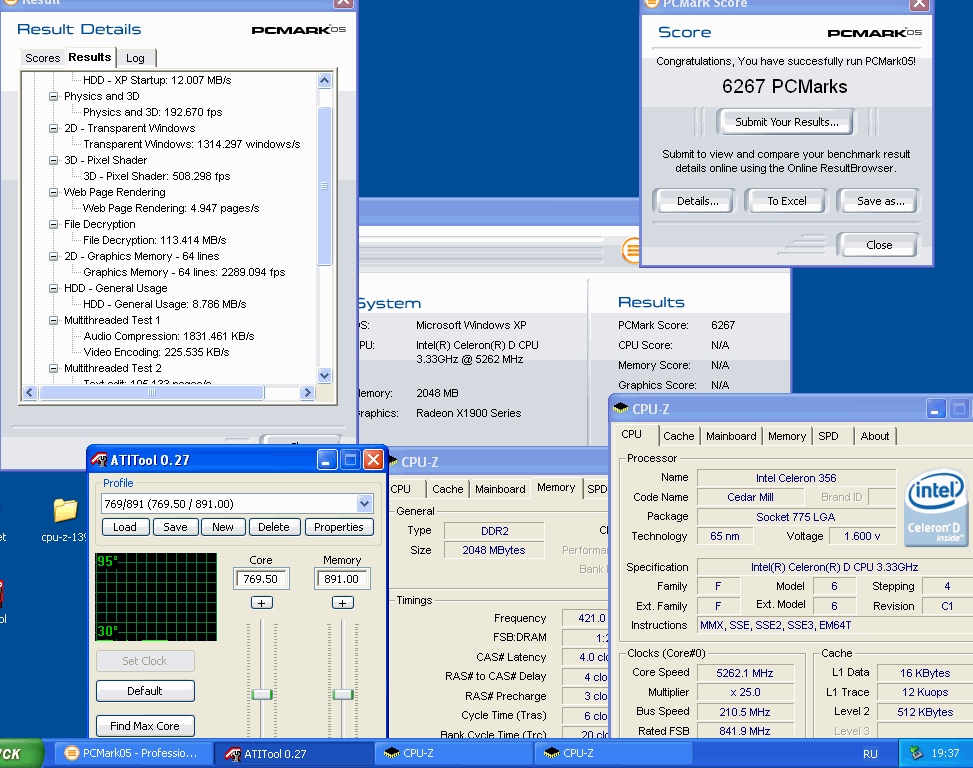Click the ATITool title bar icon
The height and width of the screenshot is (768, 973).
tap(99, 460)
